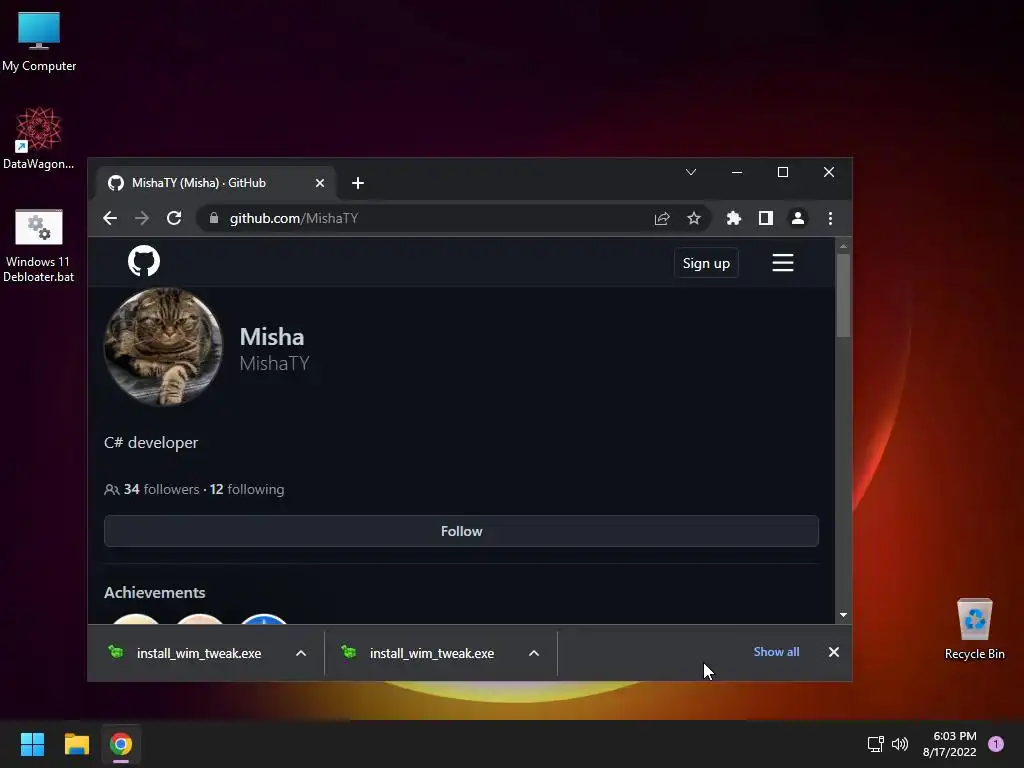Expand options for first install_wim_tweak.exe download
Image resolution: width=1024 pixels, height=768 pixels.
click(x=301, y=653)
